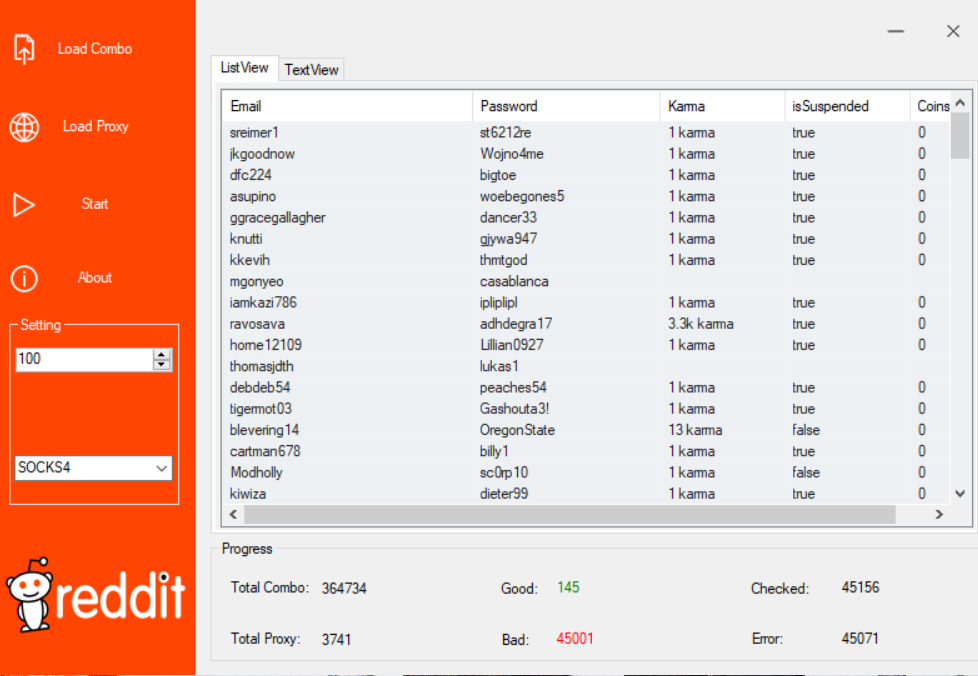This screenshot has width=978, height=676.
Task: Click the 13 karma cell
Action: 695,430
